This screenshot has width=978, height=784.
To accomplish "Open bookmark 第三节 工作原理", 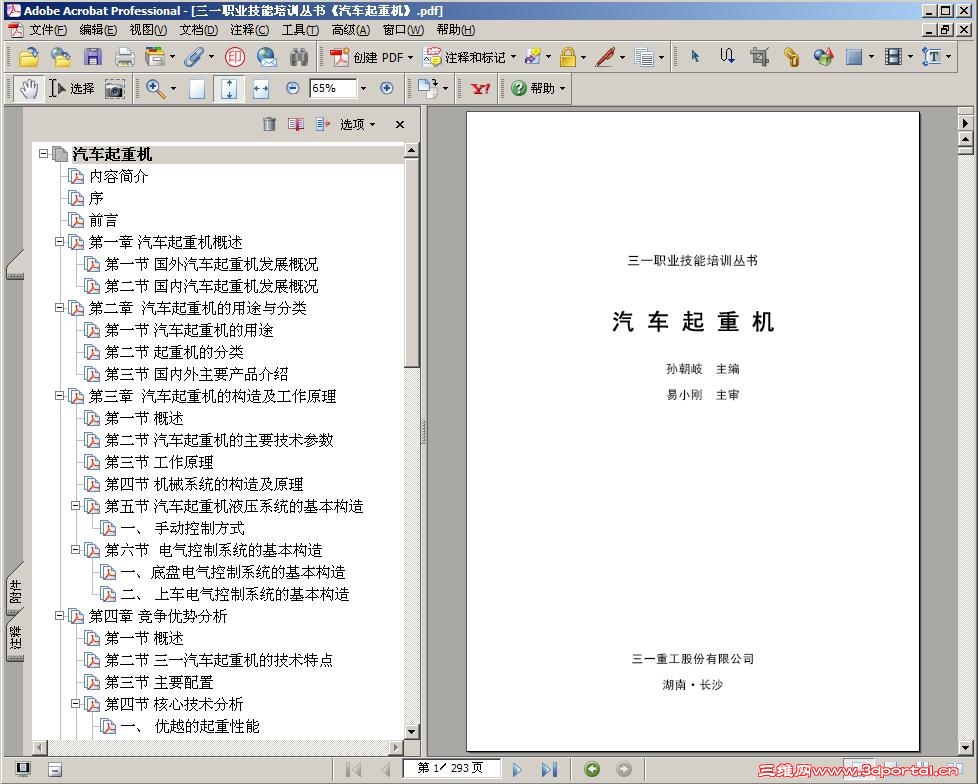I will click(x=158, y=462).
